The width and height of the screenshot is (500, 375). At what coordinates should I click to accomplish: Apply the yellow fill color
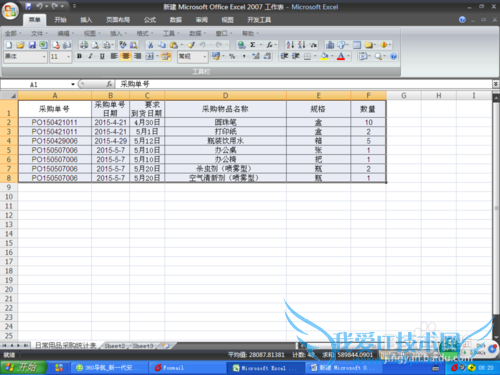324,56
